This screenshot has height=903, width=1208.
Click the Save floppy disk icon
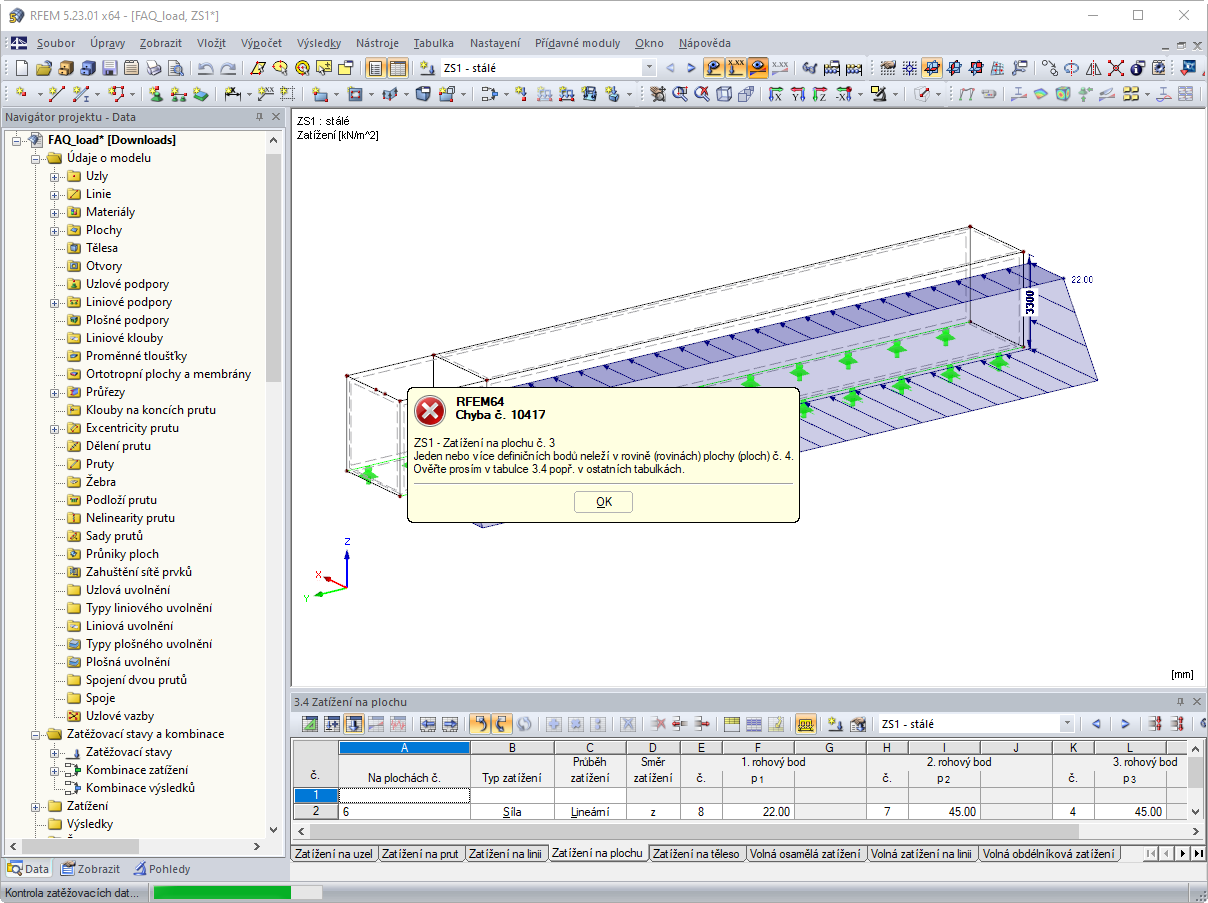109,68
